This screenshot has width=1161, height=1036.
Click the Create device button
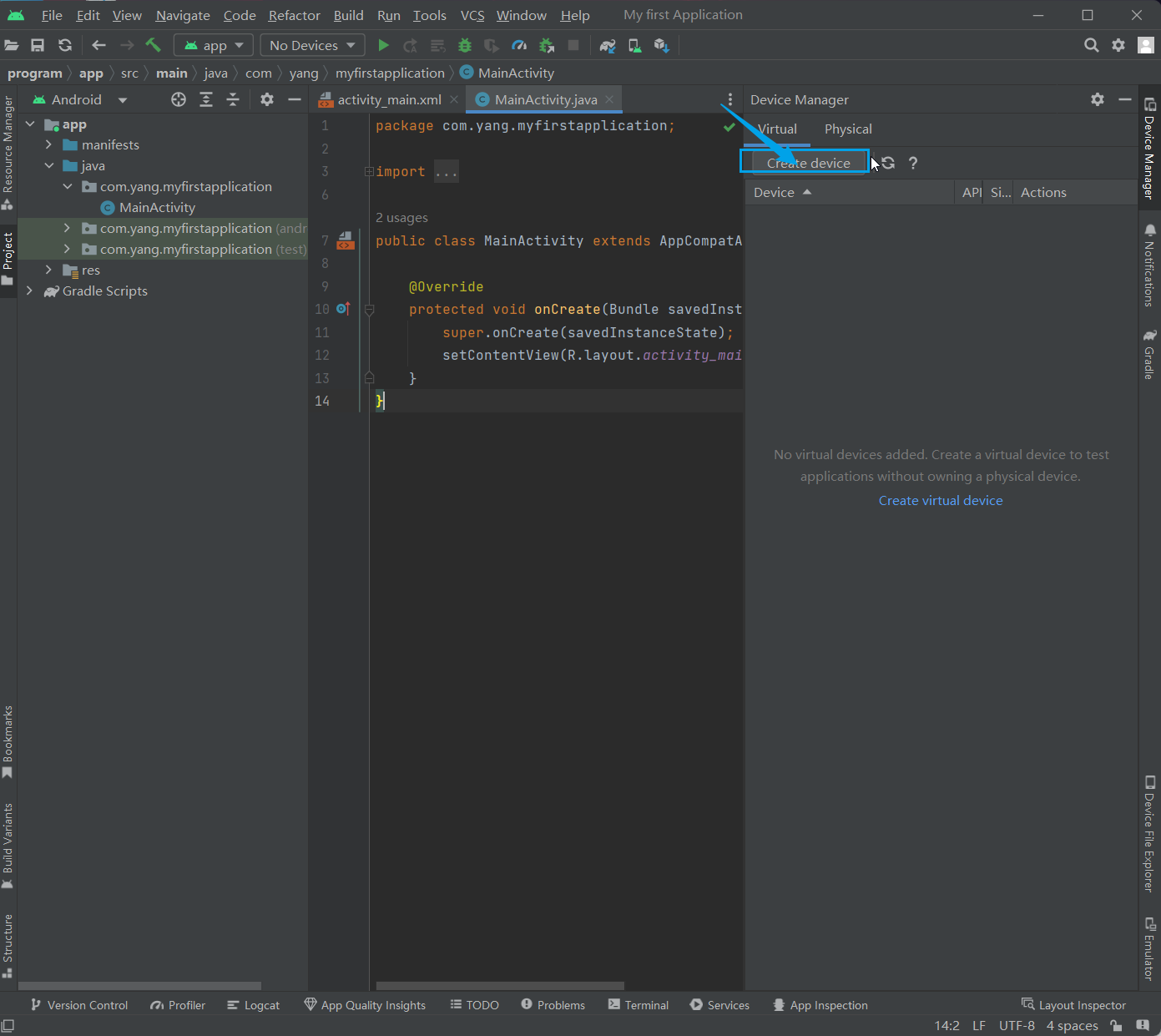(808, 163)
